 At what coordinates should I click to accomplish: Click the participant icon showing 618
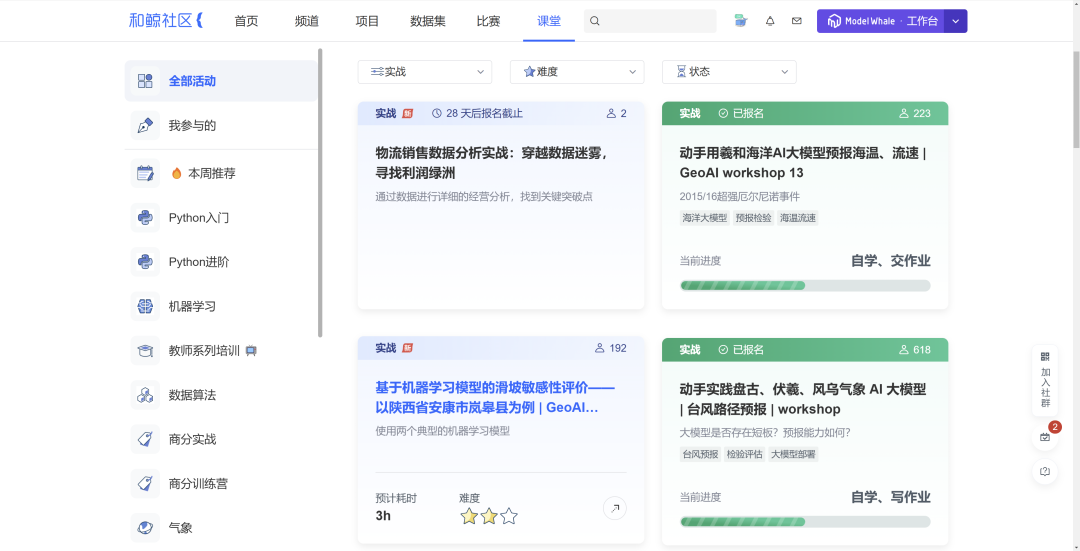(x=904, y=350)
